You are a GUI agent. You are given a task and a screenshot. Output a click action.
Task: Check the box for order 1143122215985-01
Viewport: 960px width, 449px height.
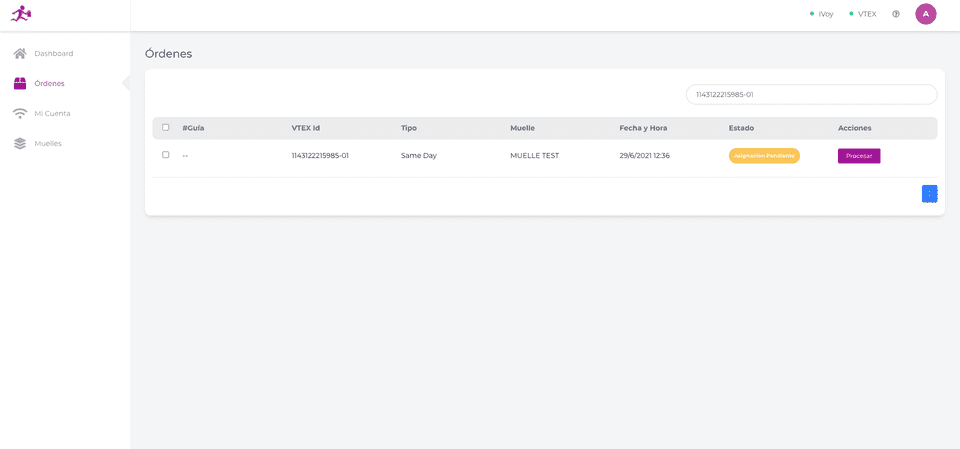[166, 155]
